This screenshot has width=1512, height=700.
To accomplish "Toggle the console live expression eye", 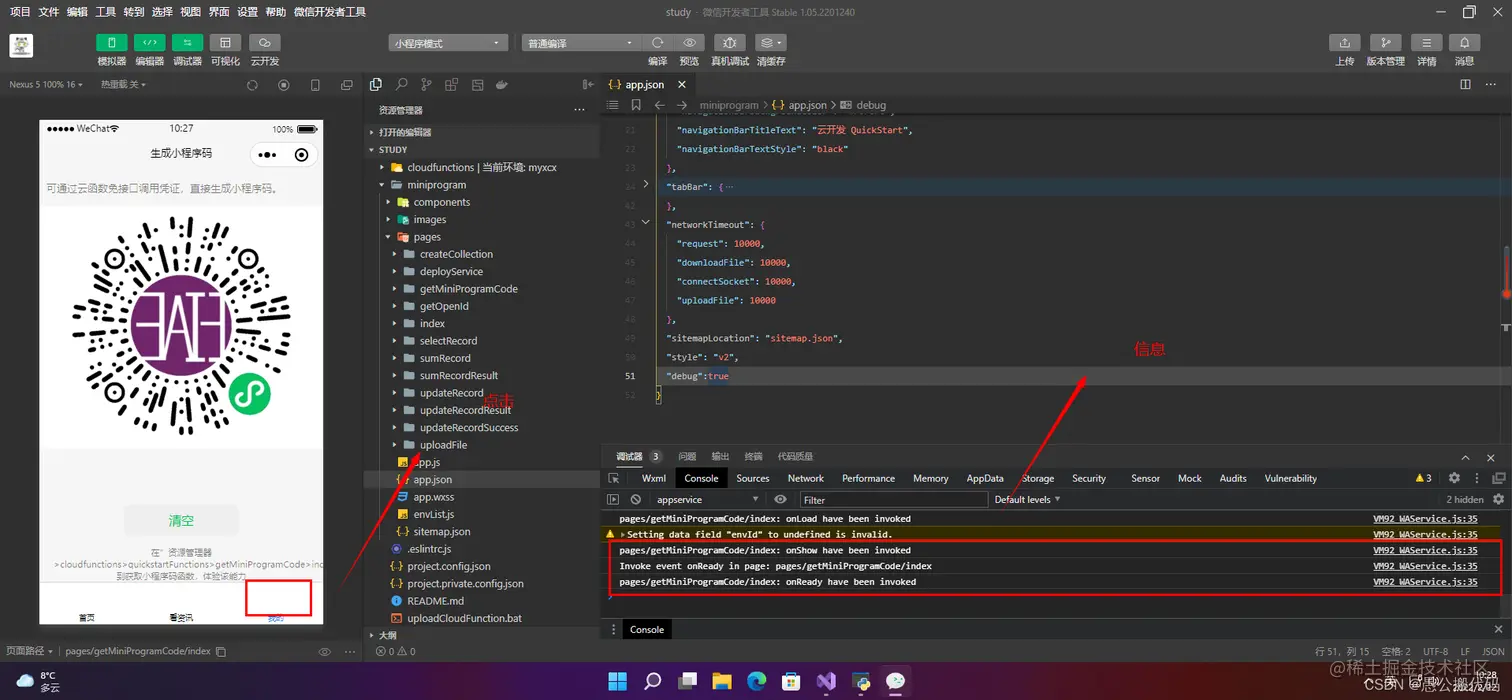I will tap(780, 499).
